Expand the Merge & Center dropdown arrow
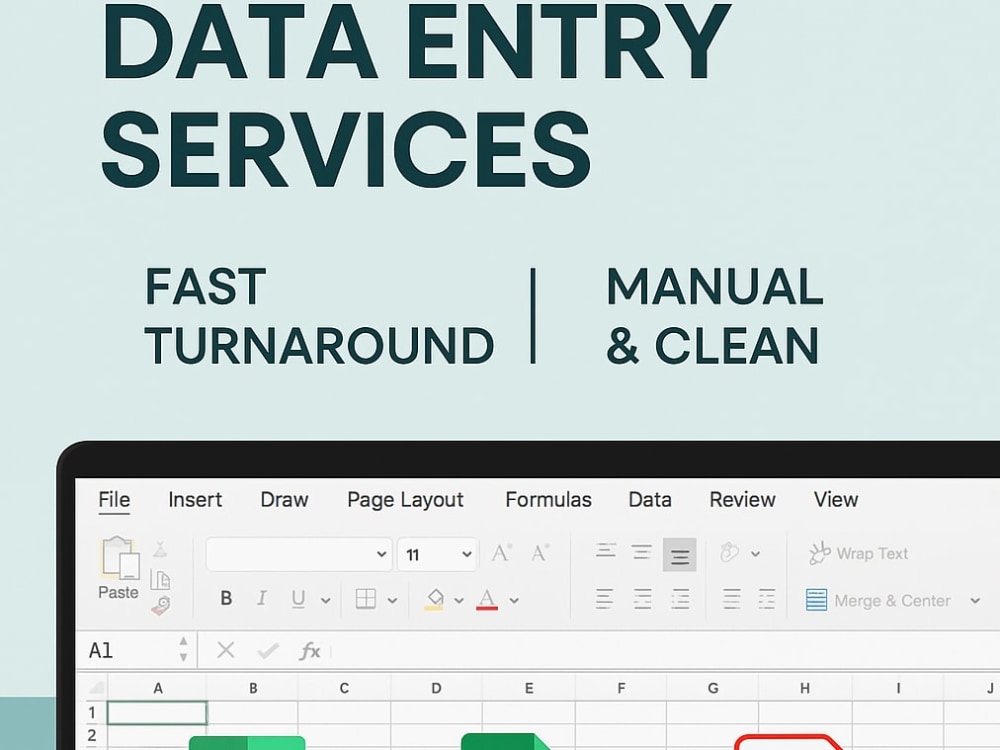 975,601
